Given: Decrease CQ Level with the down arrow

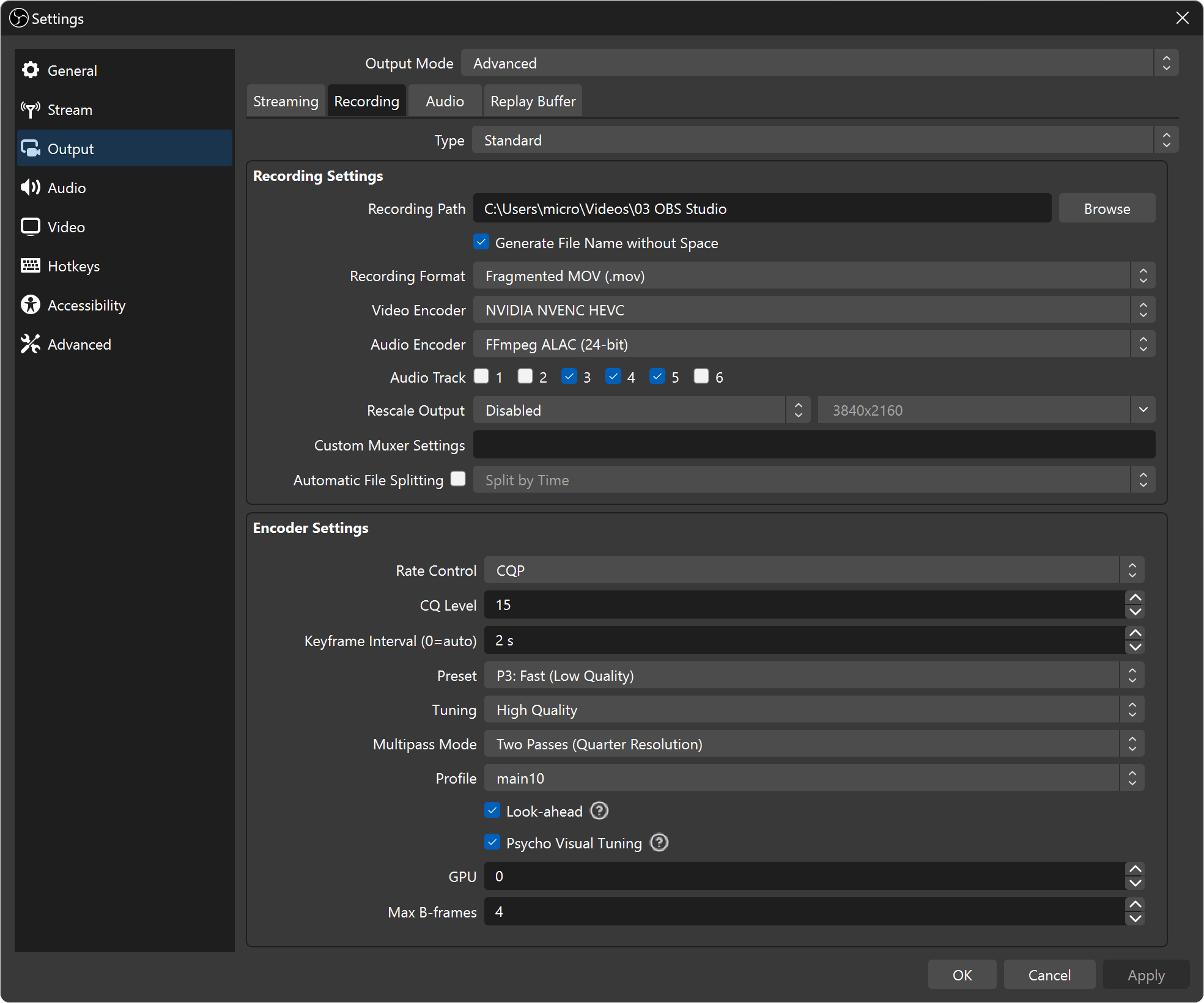Looking at the screenshot, I should click(1136, 612).
